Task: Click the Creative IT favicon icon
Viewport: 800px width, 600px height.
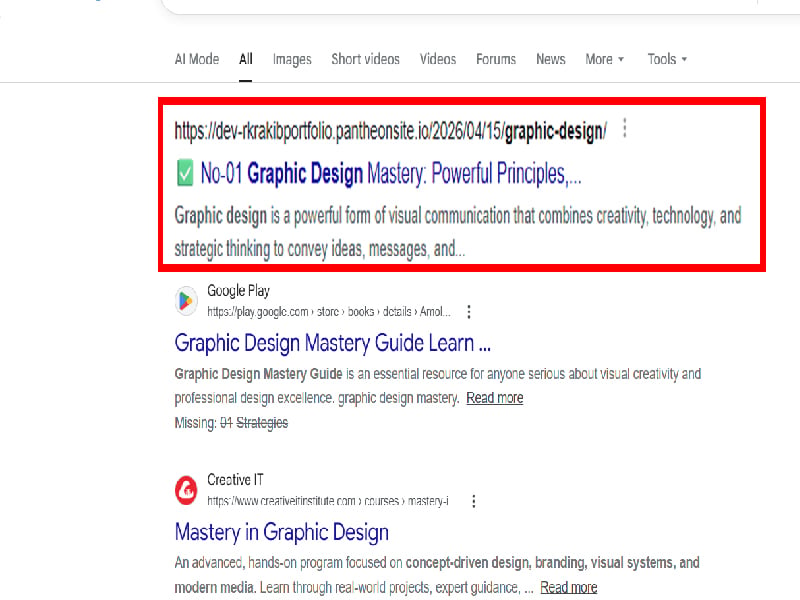Action: tap(186, 490)
